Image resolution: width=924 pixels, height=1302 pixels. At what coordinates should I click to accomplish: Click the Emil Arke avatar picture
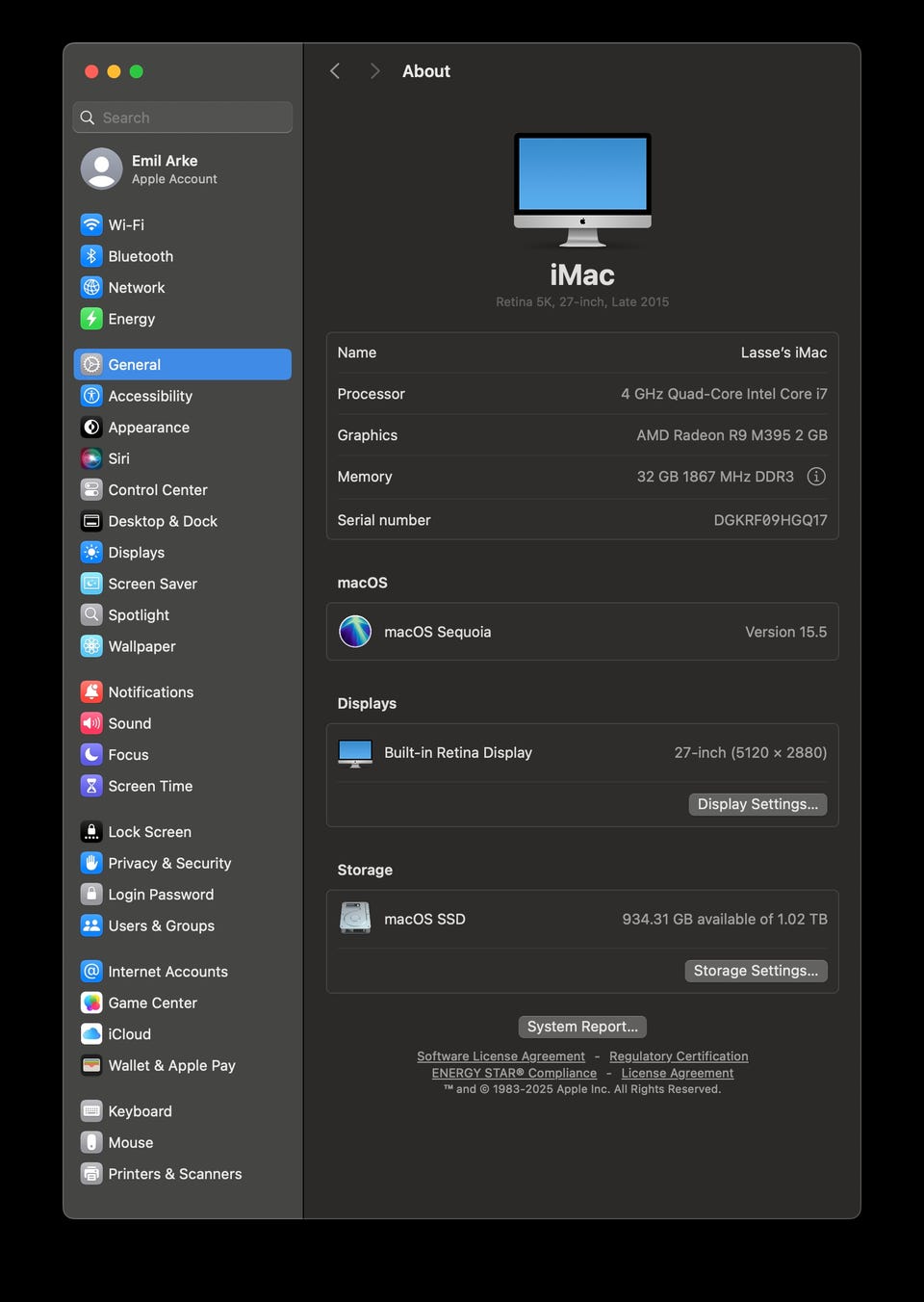tap(101, 169)
